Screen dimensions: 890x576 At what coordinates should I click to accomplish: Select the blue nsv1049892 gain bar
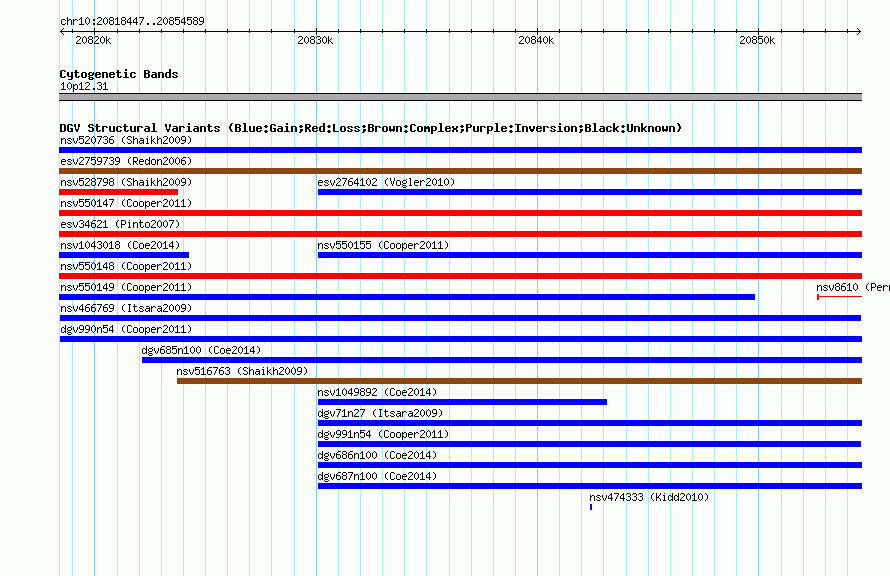click(462, 402)
